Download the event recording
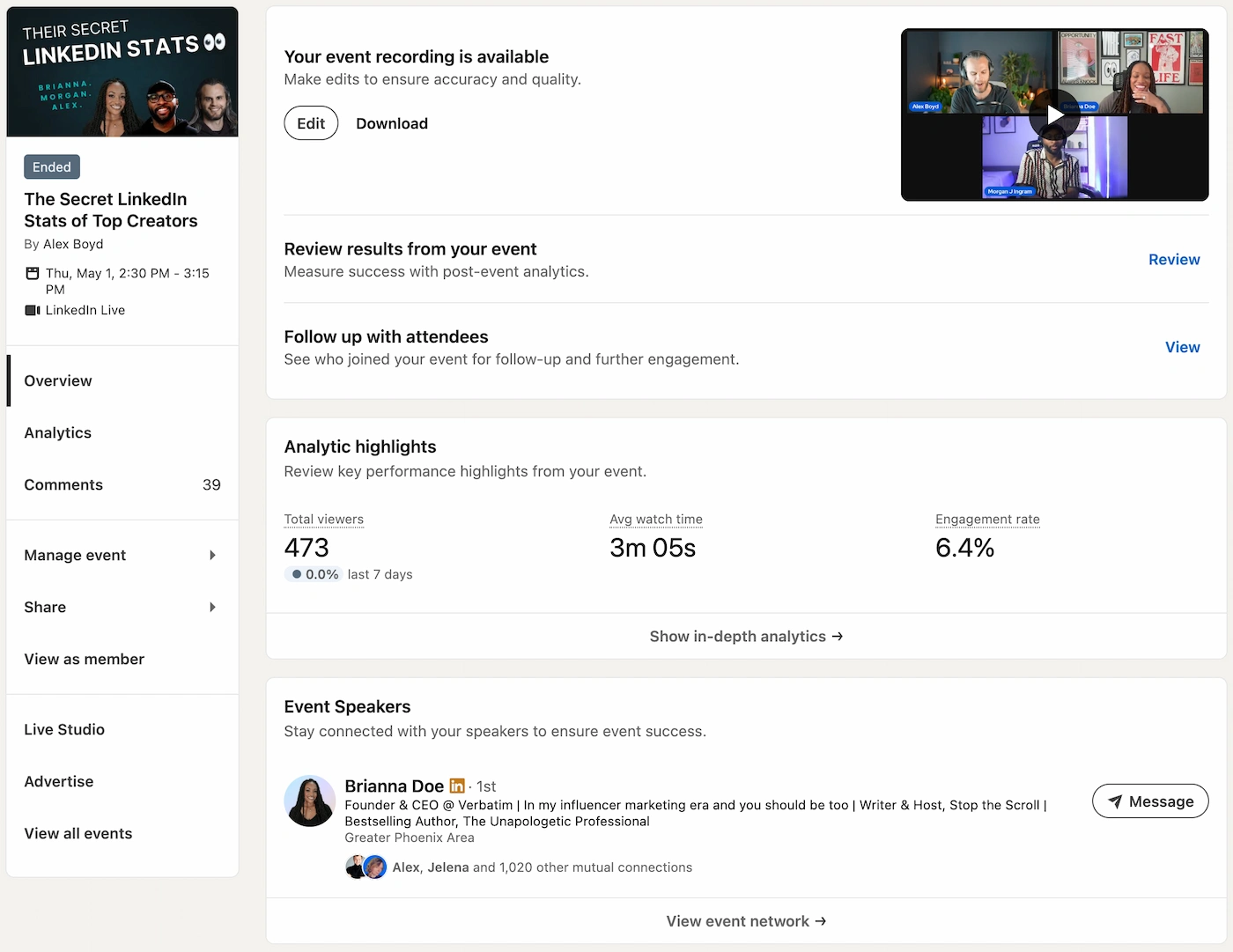The width and height of the screenshot is (1233, 952). coord(392,123)
